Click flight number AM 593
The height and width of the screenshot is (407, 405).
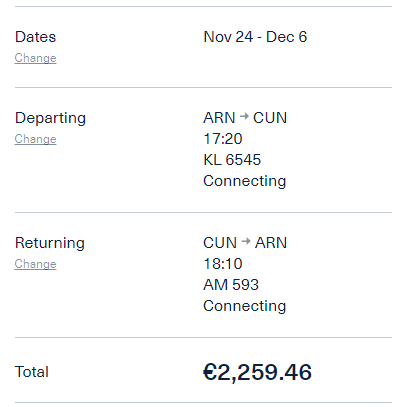(x=231, y=285)
